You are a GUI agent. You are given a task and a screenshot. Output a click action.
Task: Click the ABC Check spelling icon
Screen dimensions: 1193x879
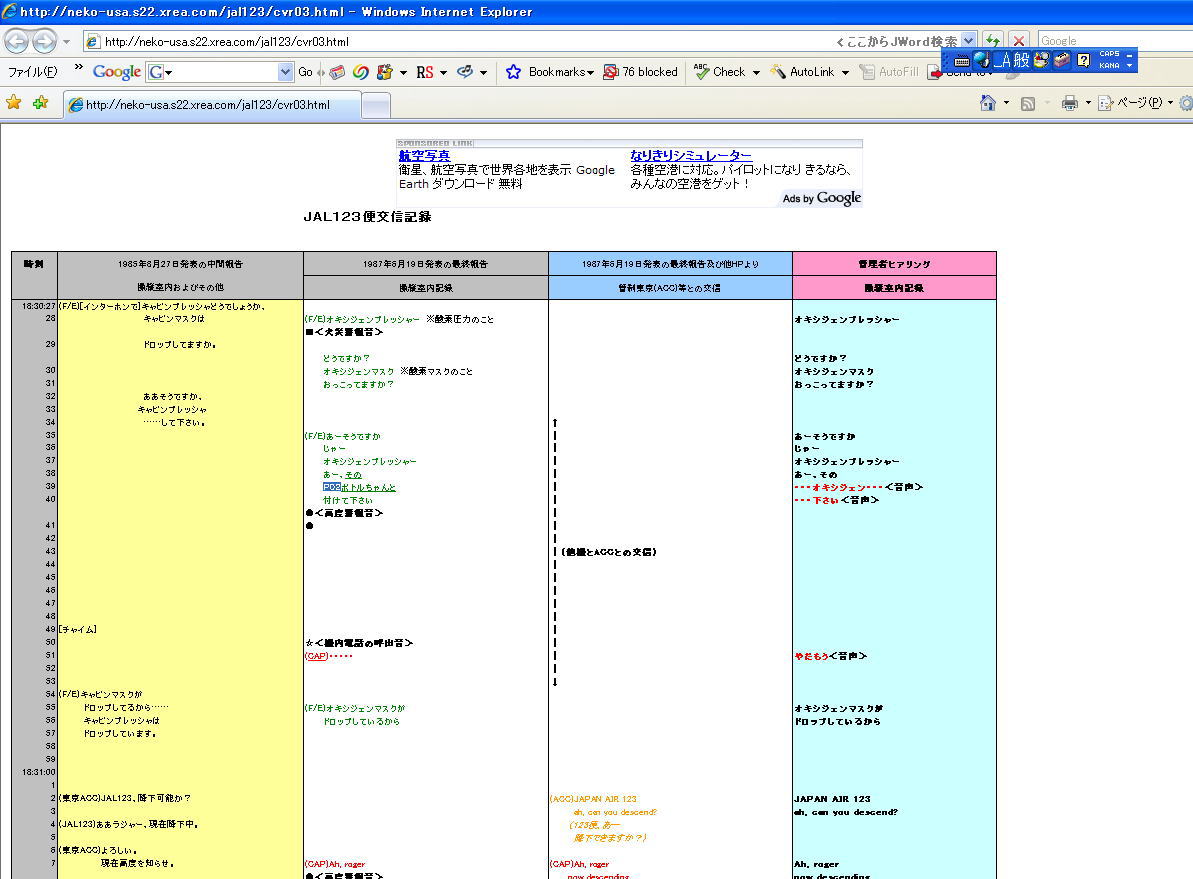click(x=701, y=72)
